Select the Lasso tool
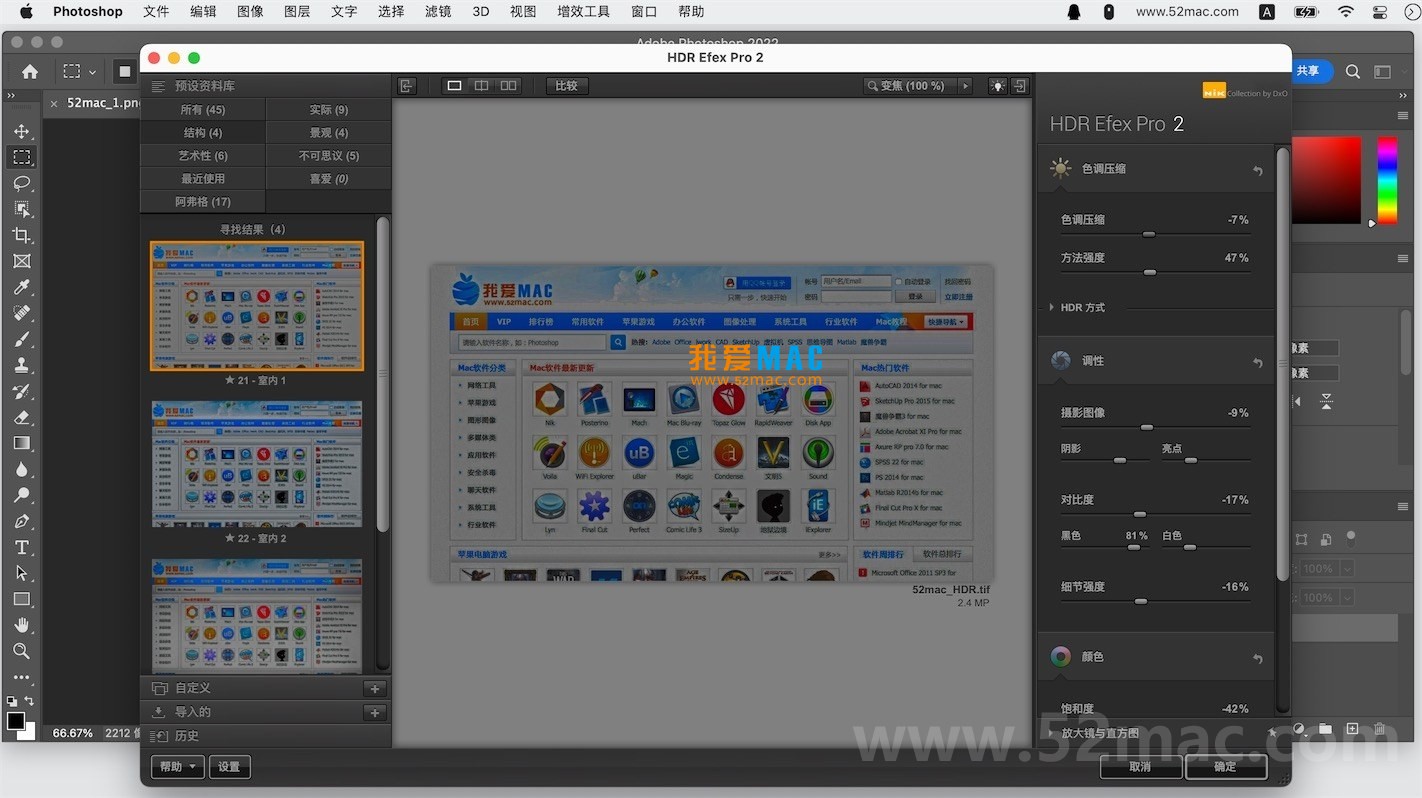 tap(22, 183)
